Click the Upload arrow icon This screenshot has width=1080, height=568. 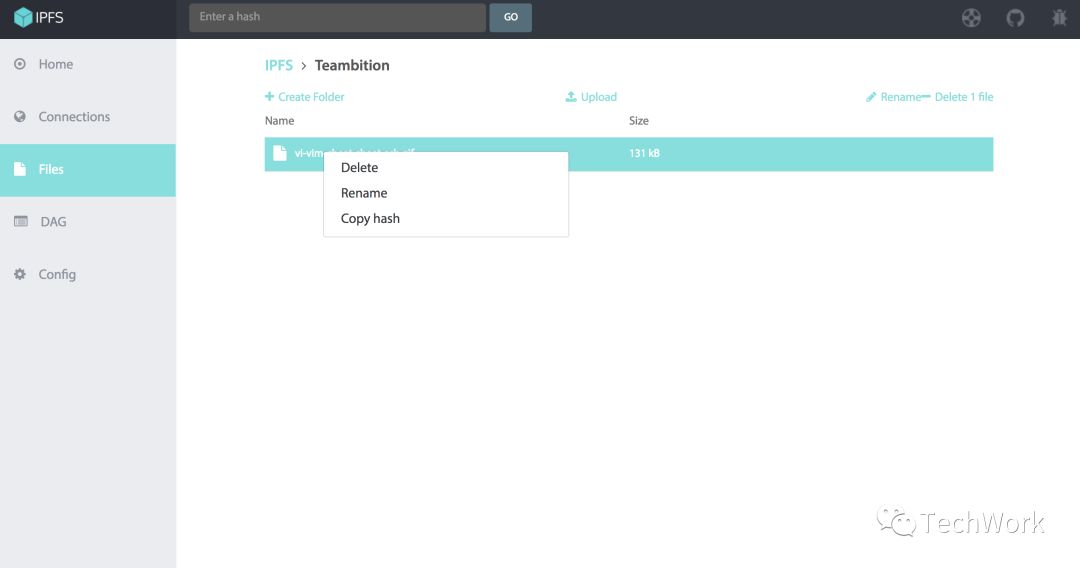tap(571, 96)
